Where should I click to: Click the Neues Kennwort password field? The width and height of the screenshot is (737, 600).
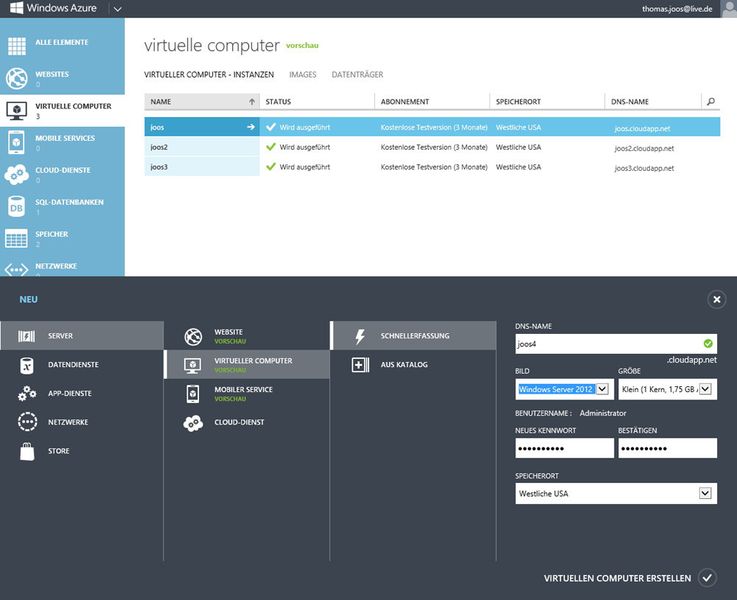click(x=565, y=448)
